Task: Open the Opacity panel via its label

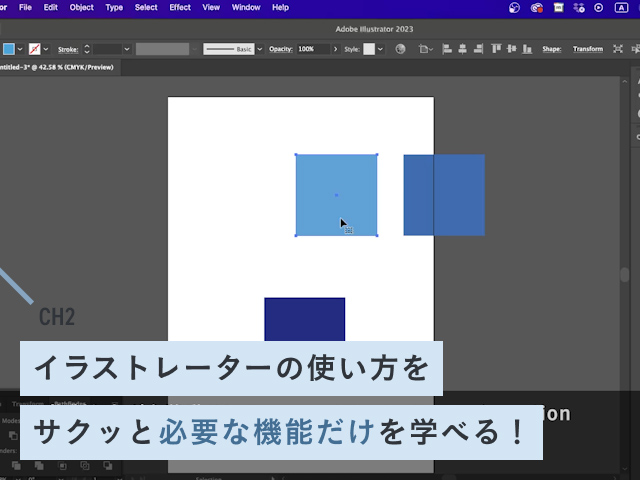Action: (x=281, y=49)
